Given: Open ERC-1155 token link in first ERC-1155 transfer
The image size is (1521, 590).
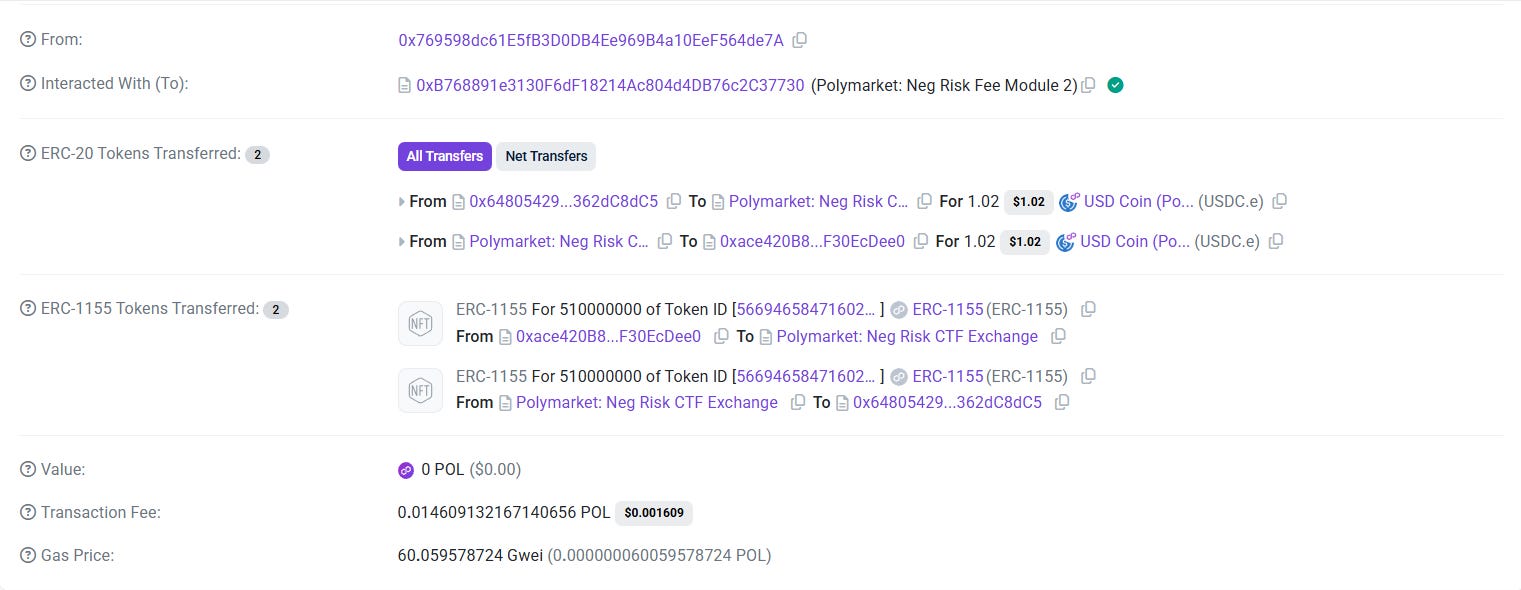Looking at the screenshot, I should coord(948,309).
